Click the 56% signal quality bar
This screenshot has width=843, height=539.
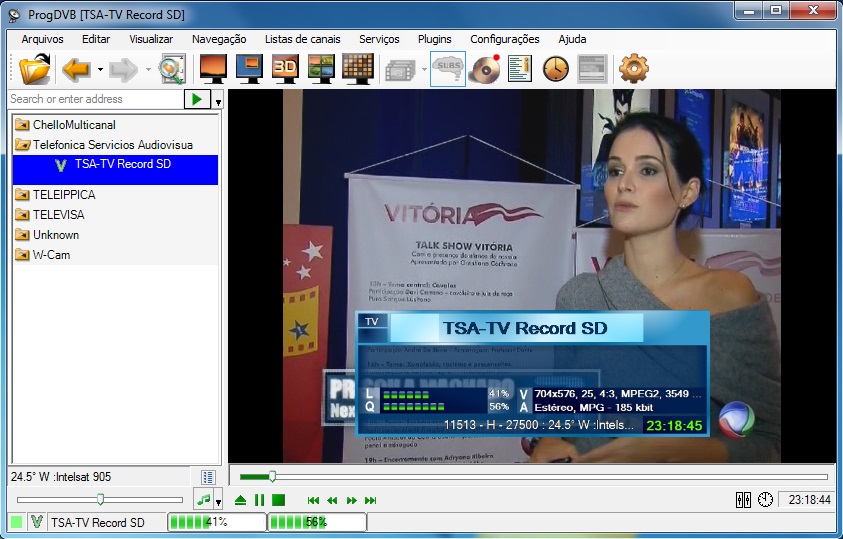click(318, 522)
